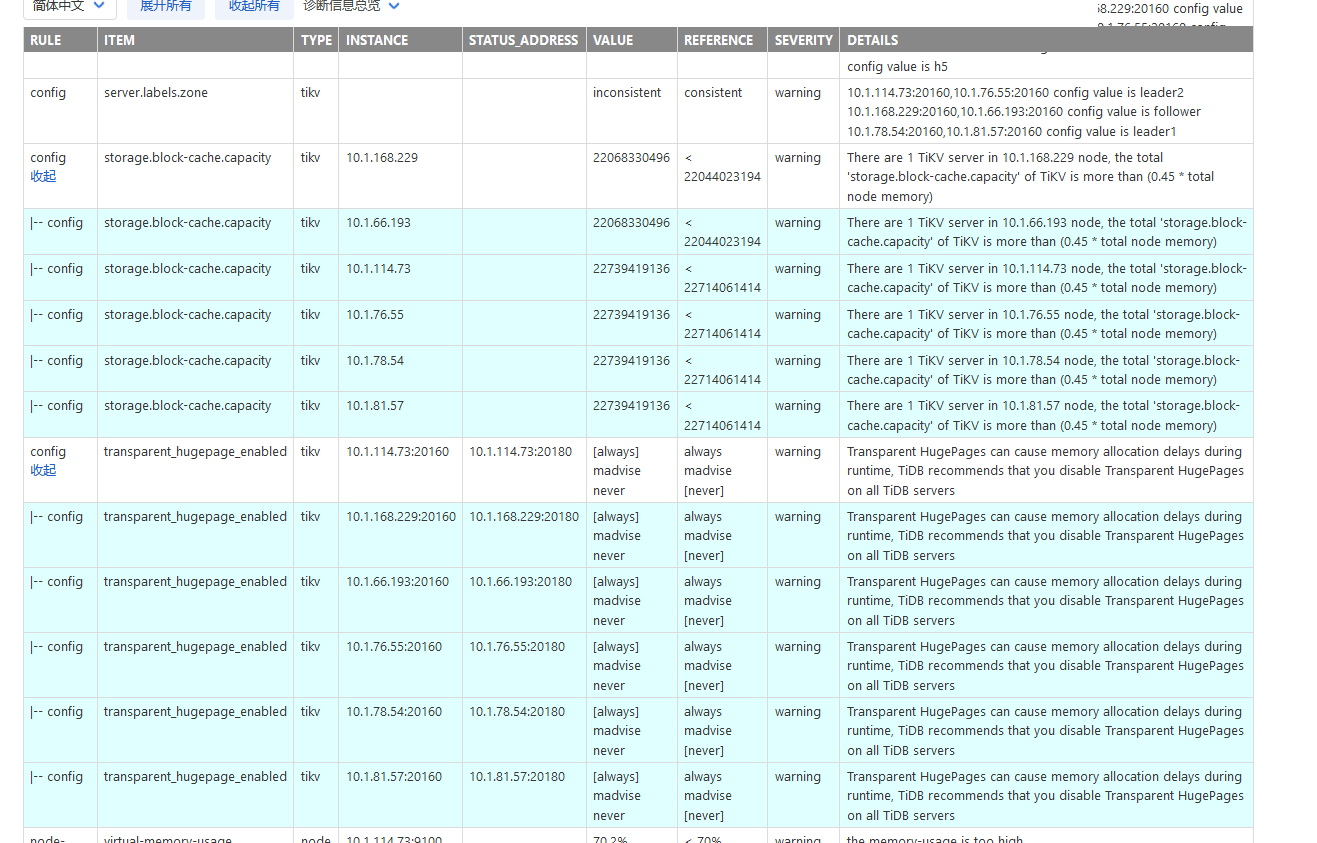Image resolution: width=1317 pixels, height=843 pixels.
Task: Click the ITEM column header
Action: point(119,40)
